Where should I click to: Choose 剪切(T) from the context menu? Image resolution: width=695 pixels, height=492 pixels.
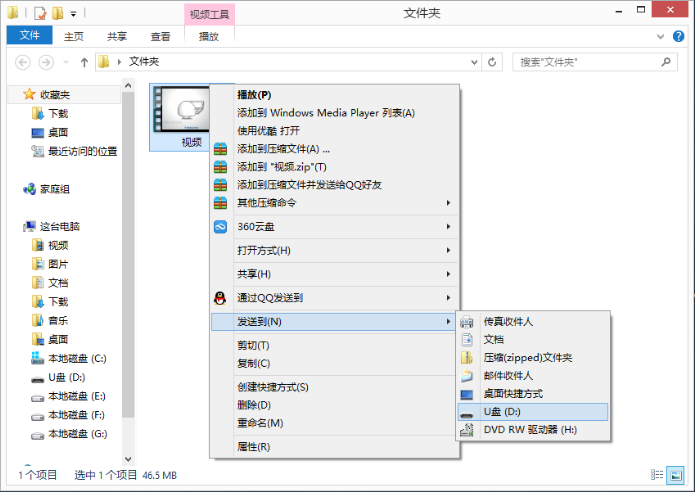coord(335,345)
